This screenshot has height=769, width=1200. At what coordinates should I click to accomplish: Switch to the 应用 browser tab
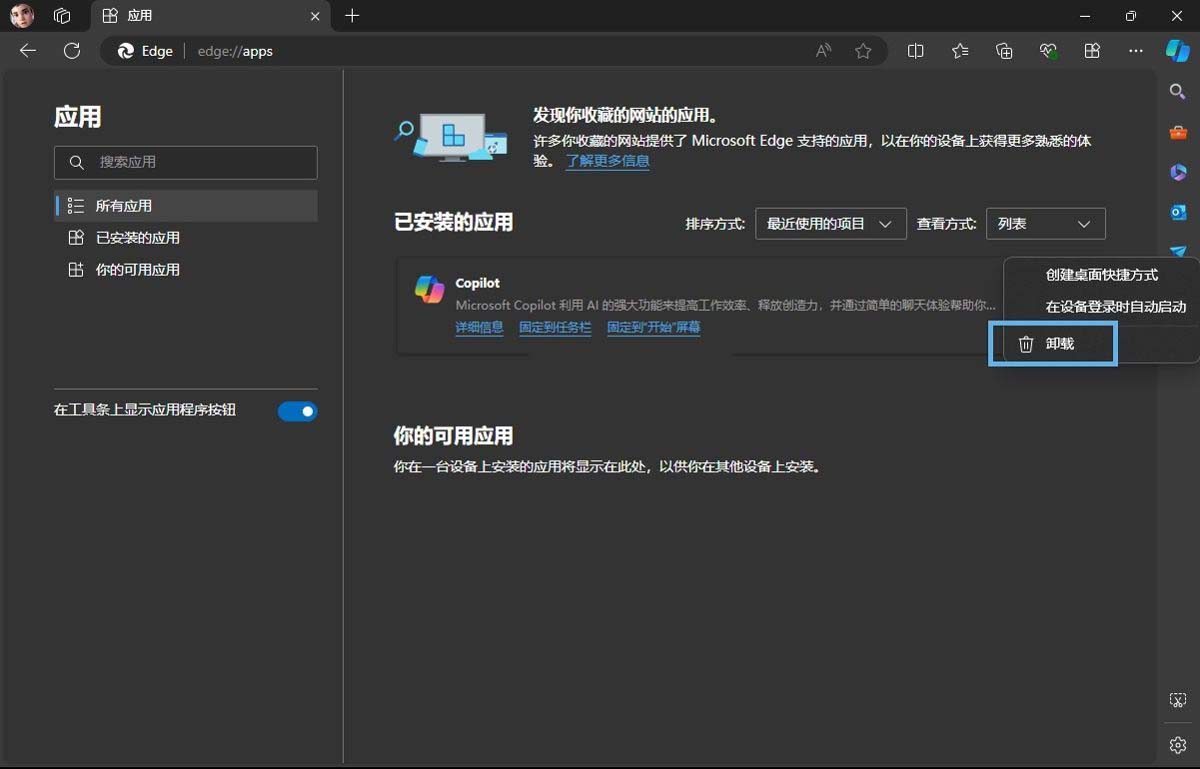pyautogui.click(x=210, y=16)
